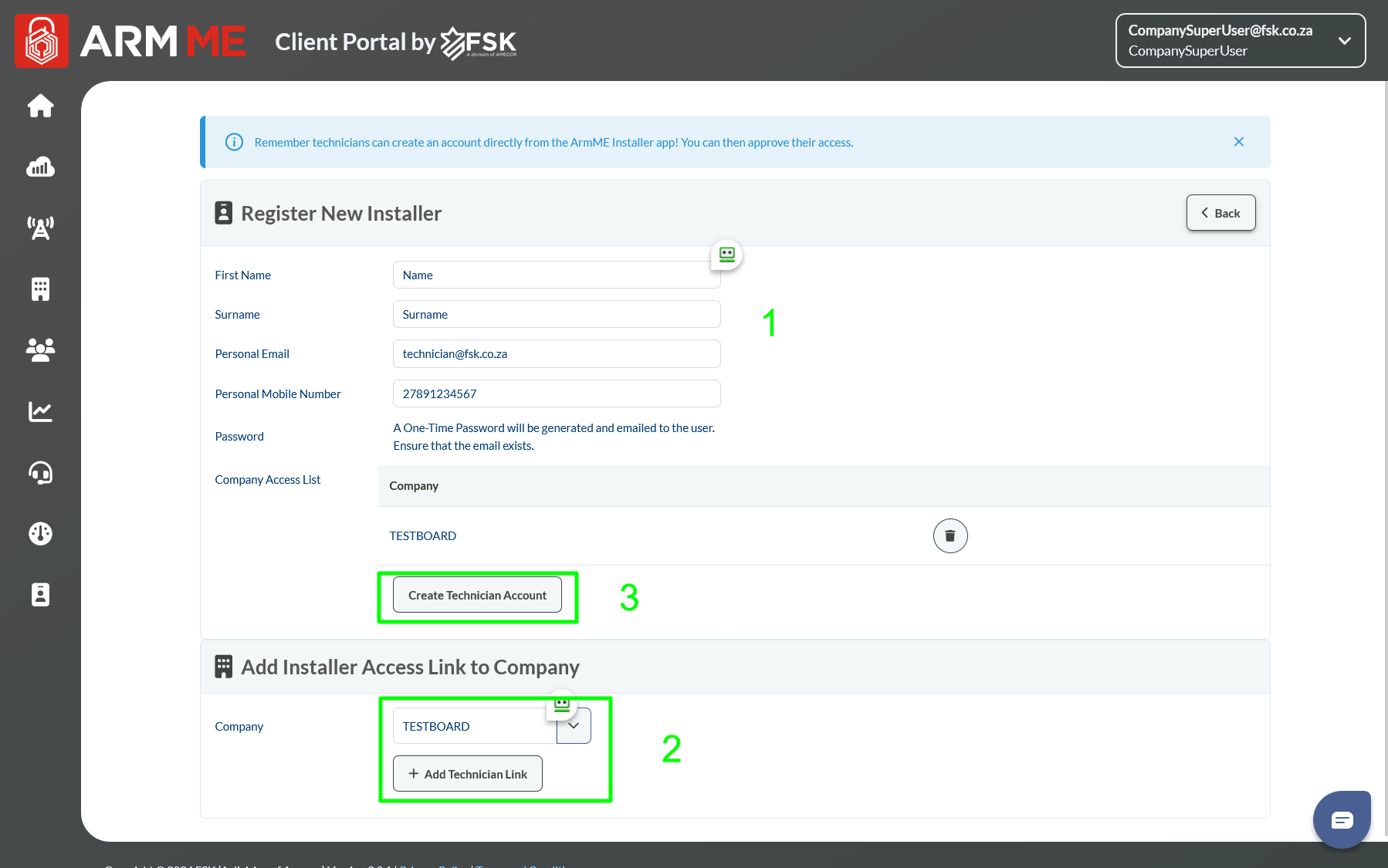Click the Back button

point(1220,213)
